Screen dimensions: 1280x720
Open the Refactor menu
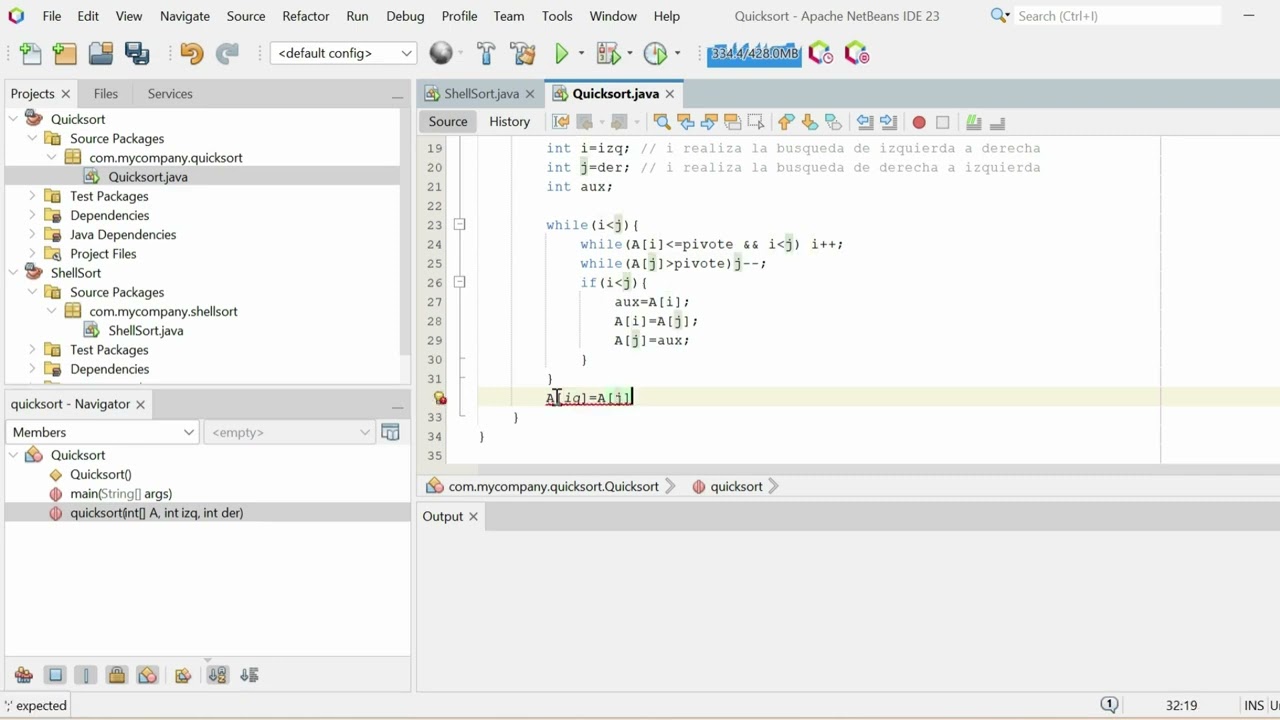click(x=305, y=16)
